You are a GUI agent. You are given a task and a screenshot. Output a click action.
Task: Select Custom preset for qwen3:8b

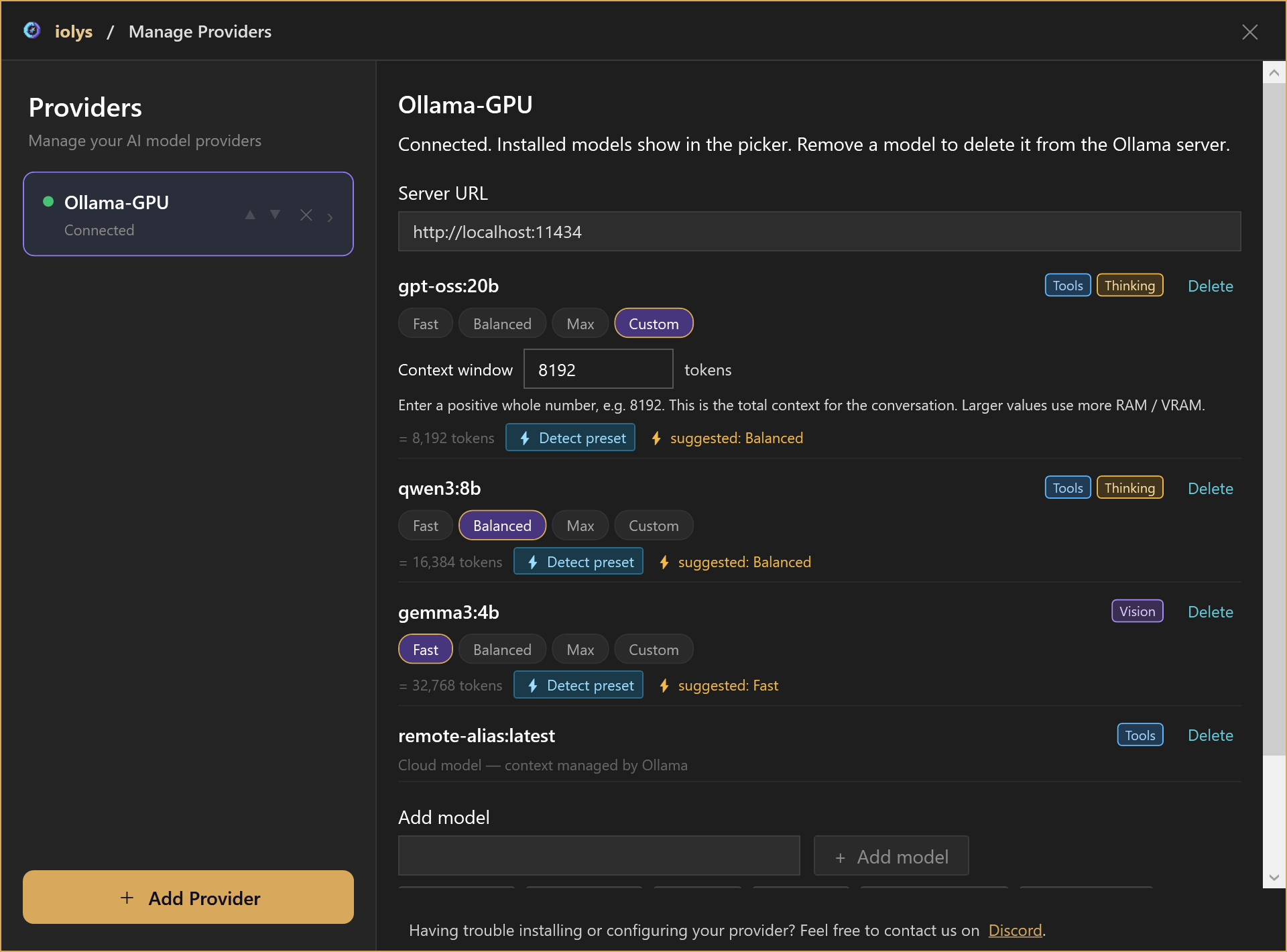click(x=654, y=526)
